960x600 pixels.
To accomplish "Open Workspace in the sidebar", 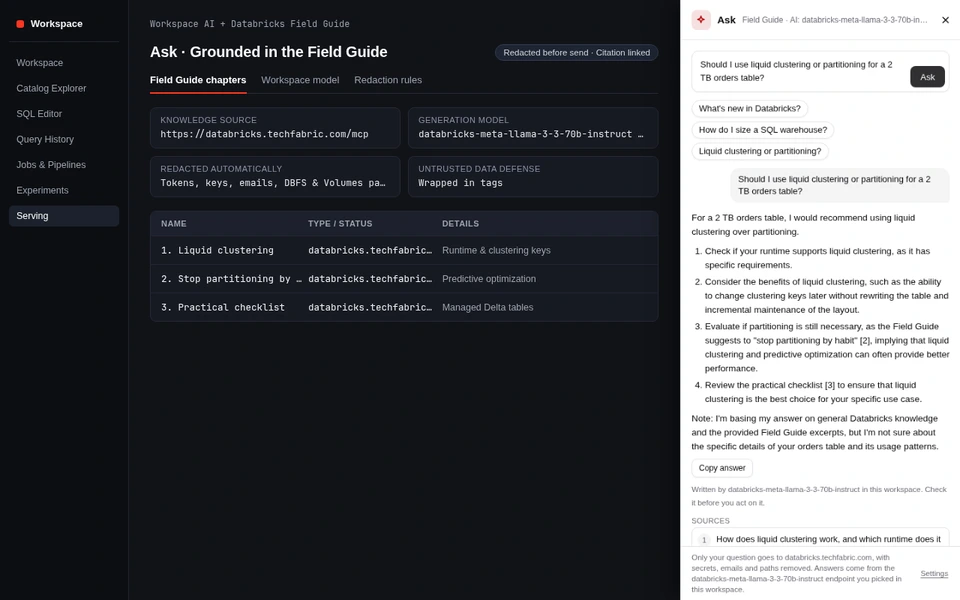I will [64, 63].
